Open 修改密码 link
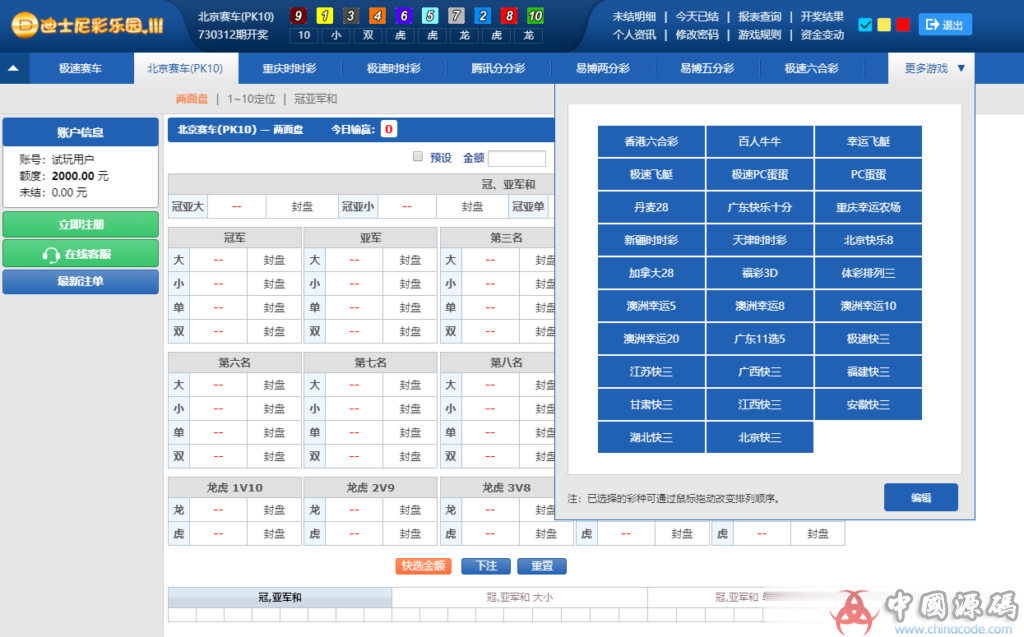Viewport: 1024px width, 637px height. [697, 35]
